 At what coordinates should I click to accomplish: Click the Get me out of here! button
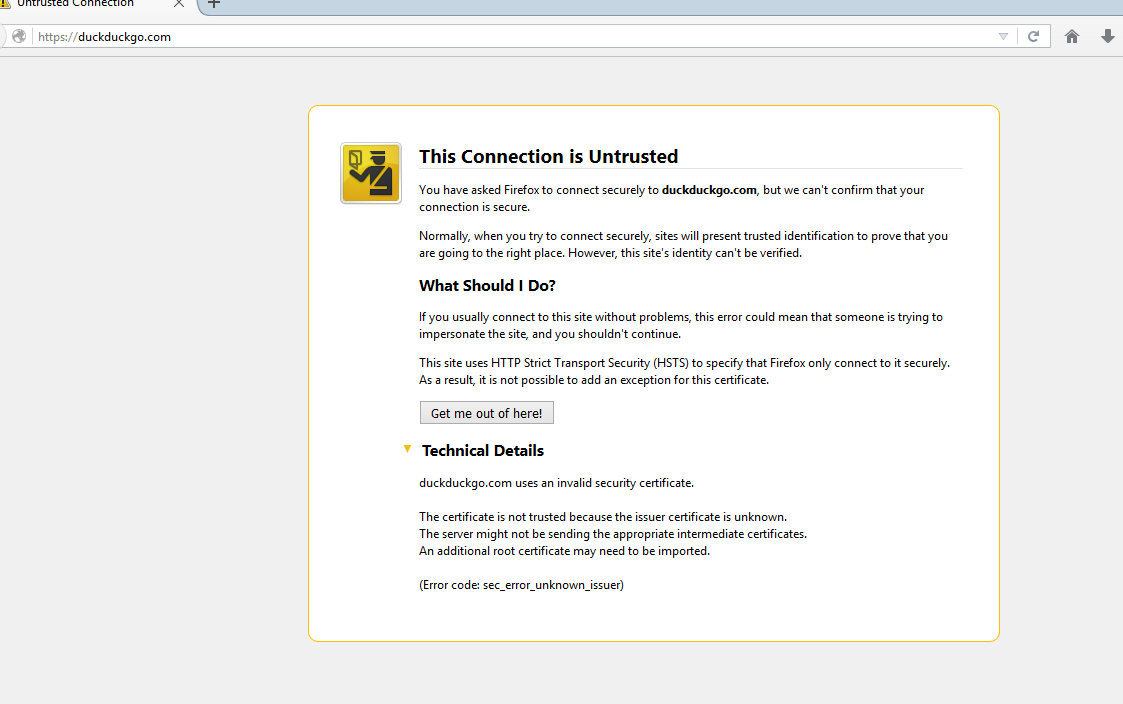[x=486, y=413]
